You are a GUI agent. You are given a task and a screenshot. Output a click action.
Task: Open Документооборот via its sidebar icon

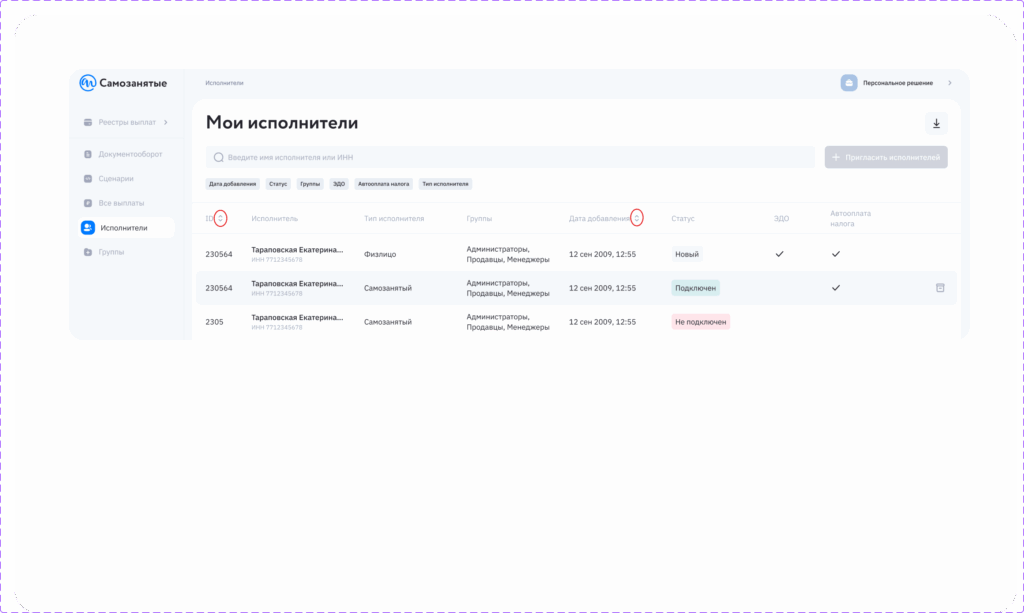(x=88, y=154)
